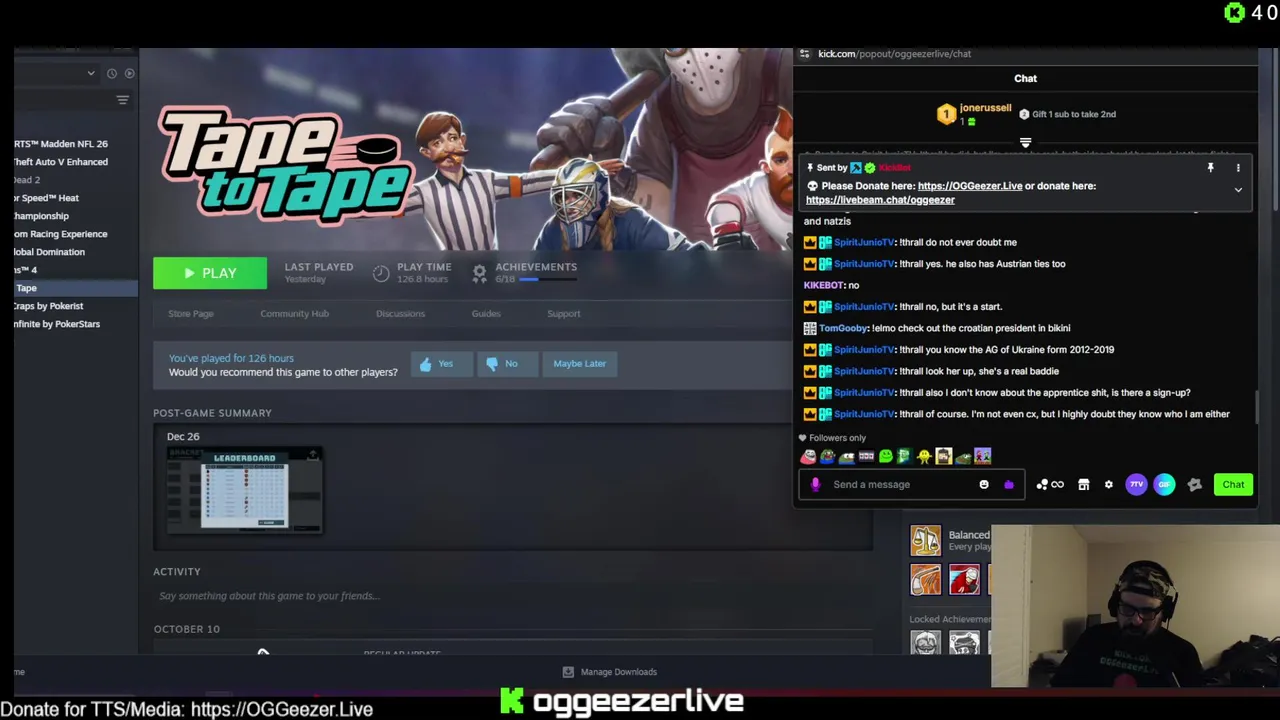Click the Play Time clock icon

pyautogui.click(x=381, y=273)
